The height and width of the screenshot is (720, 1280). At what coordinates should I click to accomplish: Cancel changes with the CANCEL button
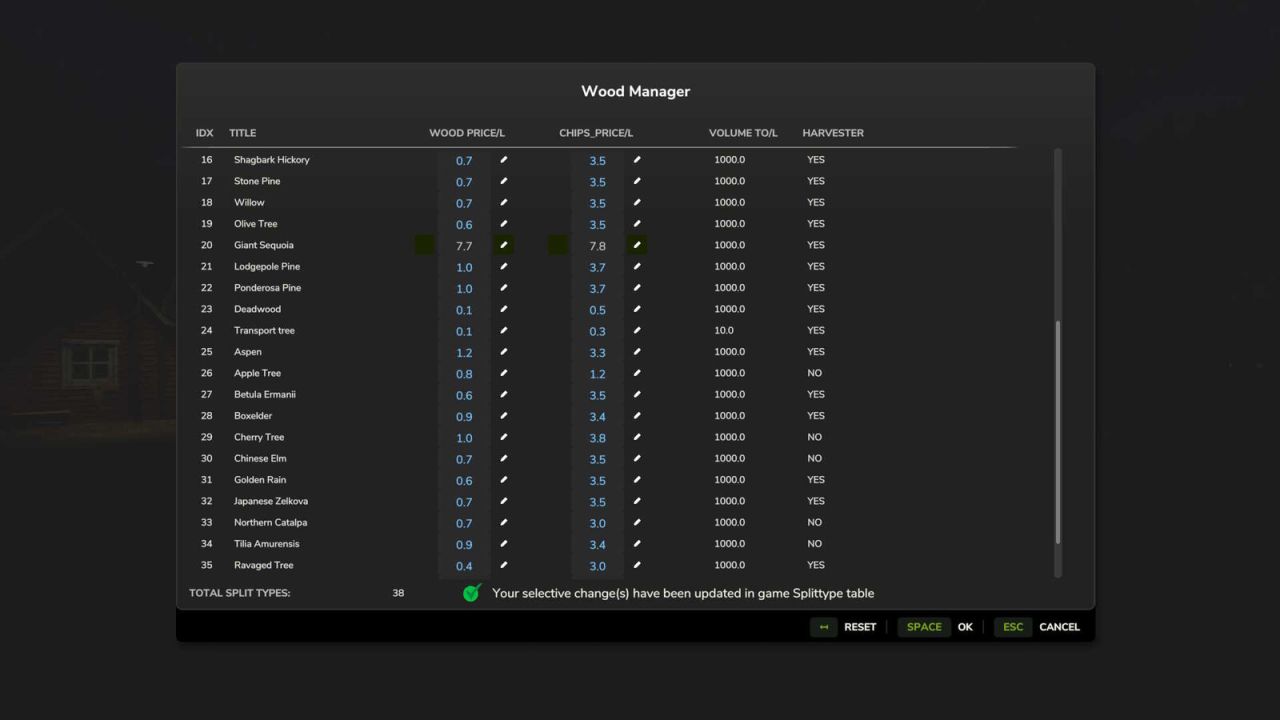tap(1059, 627)
